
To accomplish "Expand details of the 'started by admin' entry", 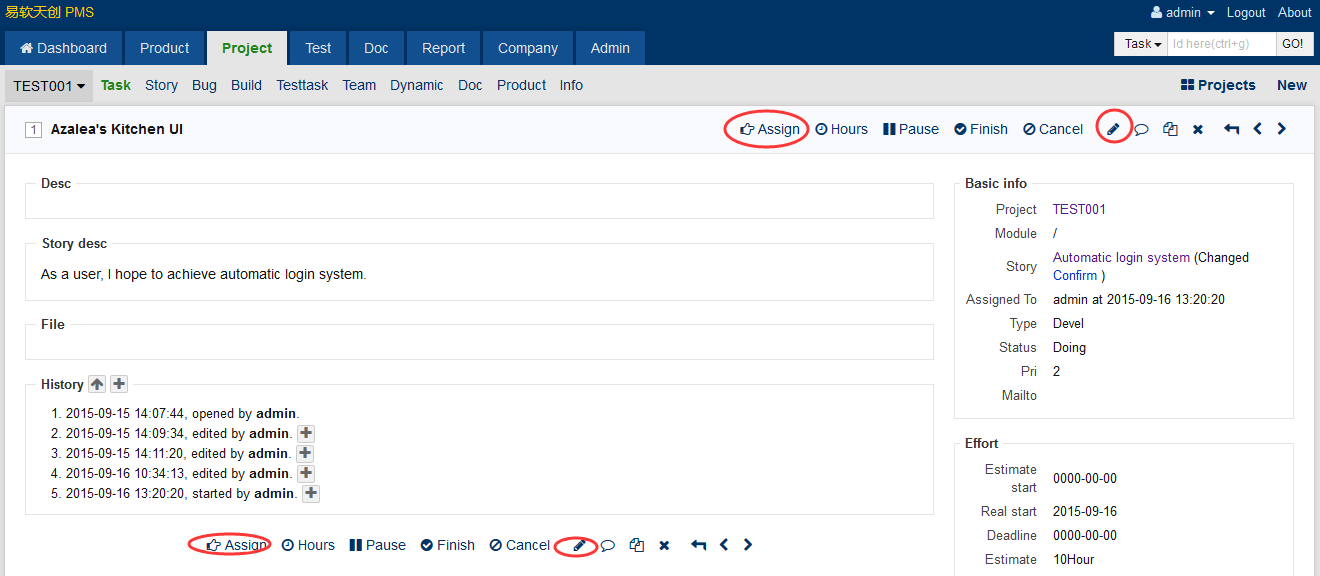I will [311, 493].
